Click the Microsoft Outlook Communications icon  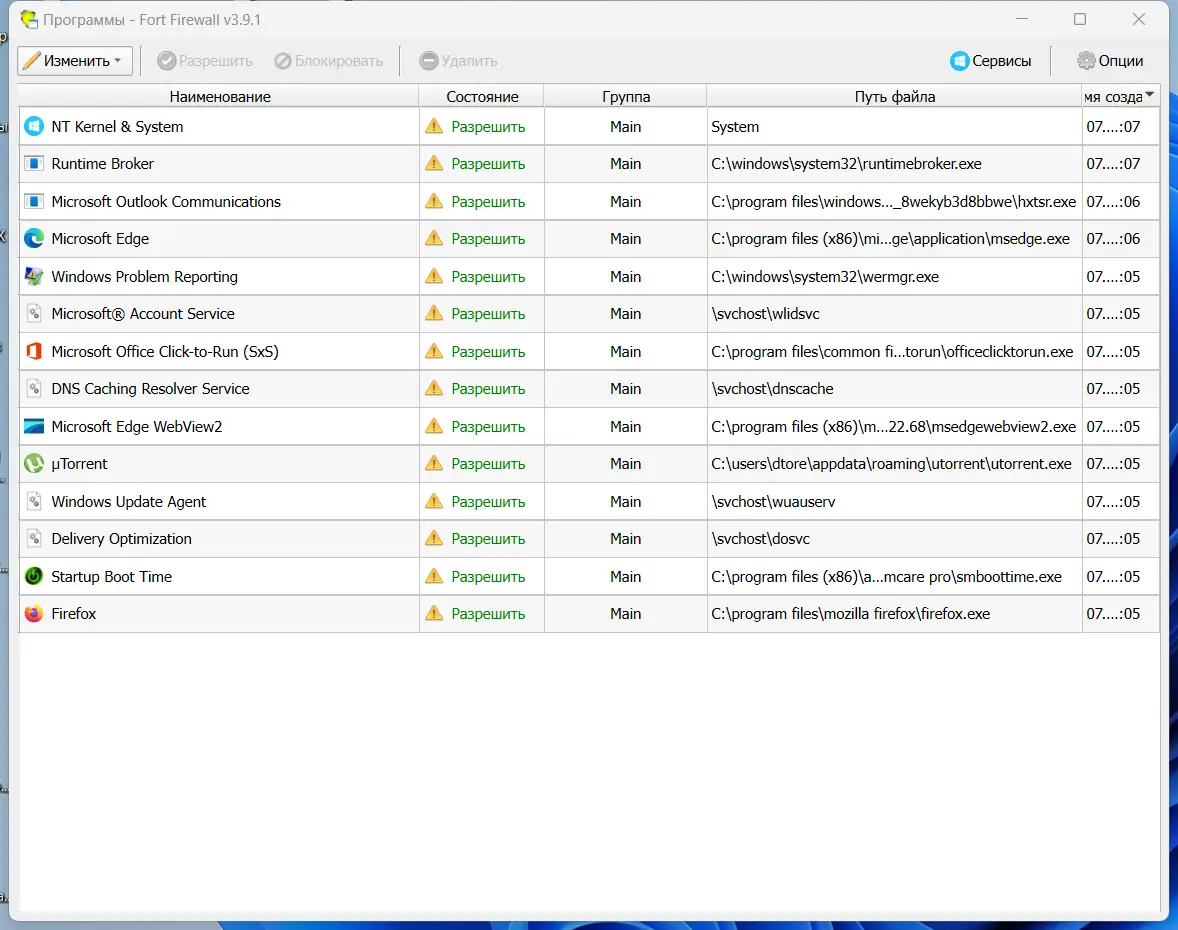(34, 201)
